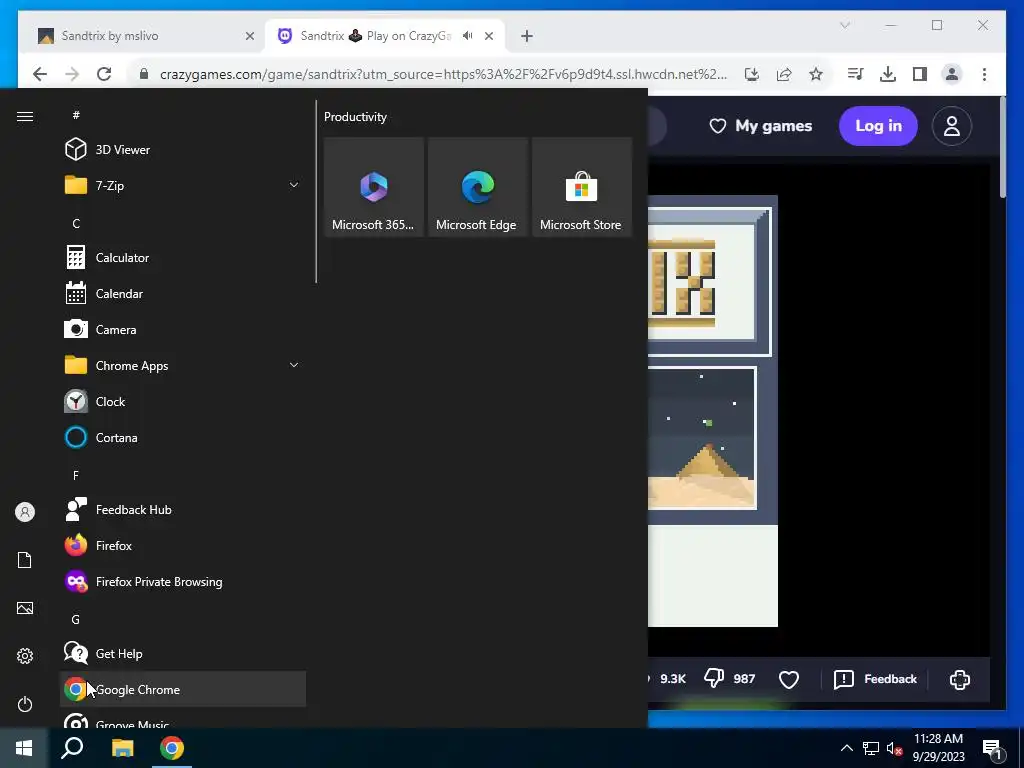This screenshot has height=768, width=1024.
Task: Open the user account icon in Start
Action: pos(25,512)
